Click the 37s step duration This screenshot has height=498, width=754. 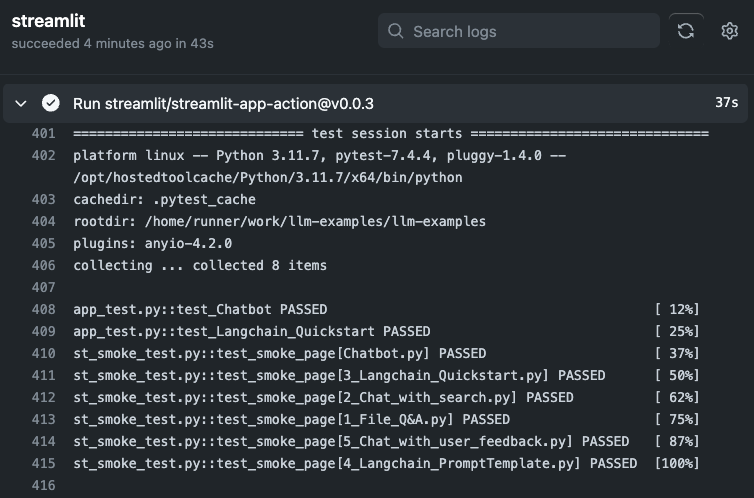coord(726,103)
